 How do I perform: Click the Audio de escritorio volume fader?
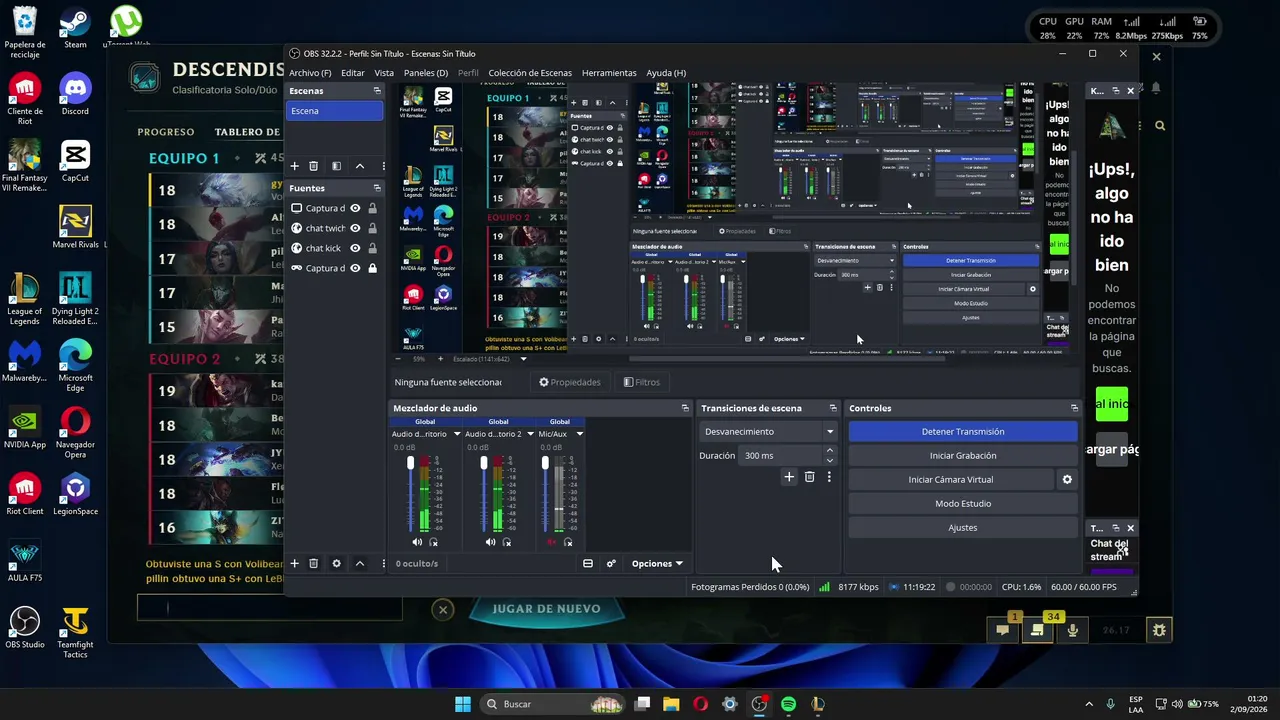coord(411,464)
